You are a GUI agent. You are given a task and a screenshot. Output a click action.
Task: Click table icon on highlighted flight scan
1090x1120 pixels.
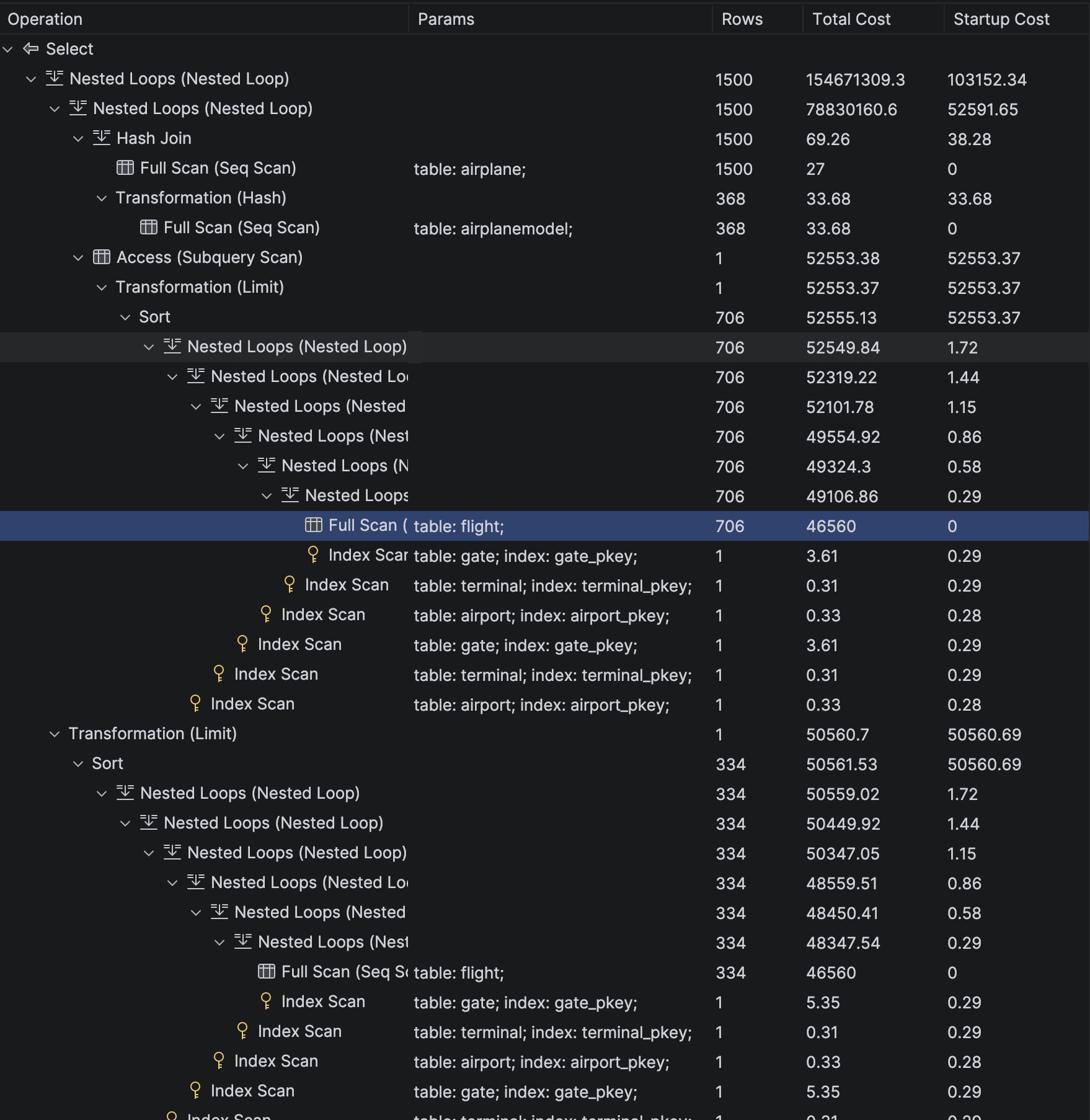coord(314,525)
